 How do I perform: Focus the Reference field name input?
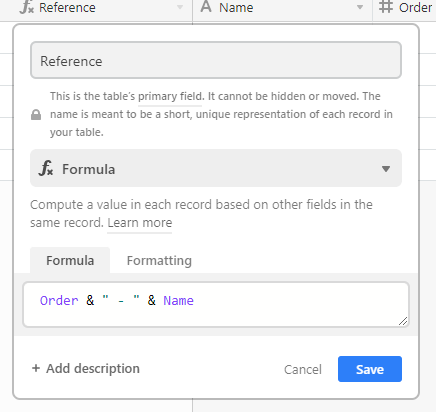216,60
